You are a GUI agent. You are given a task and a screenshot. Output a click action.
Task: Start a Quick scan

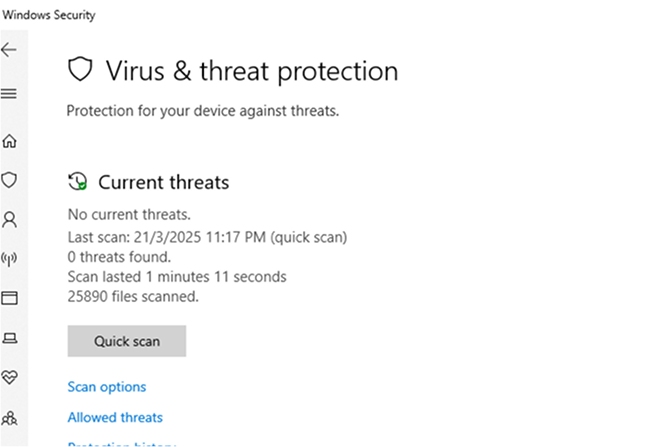127,341
